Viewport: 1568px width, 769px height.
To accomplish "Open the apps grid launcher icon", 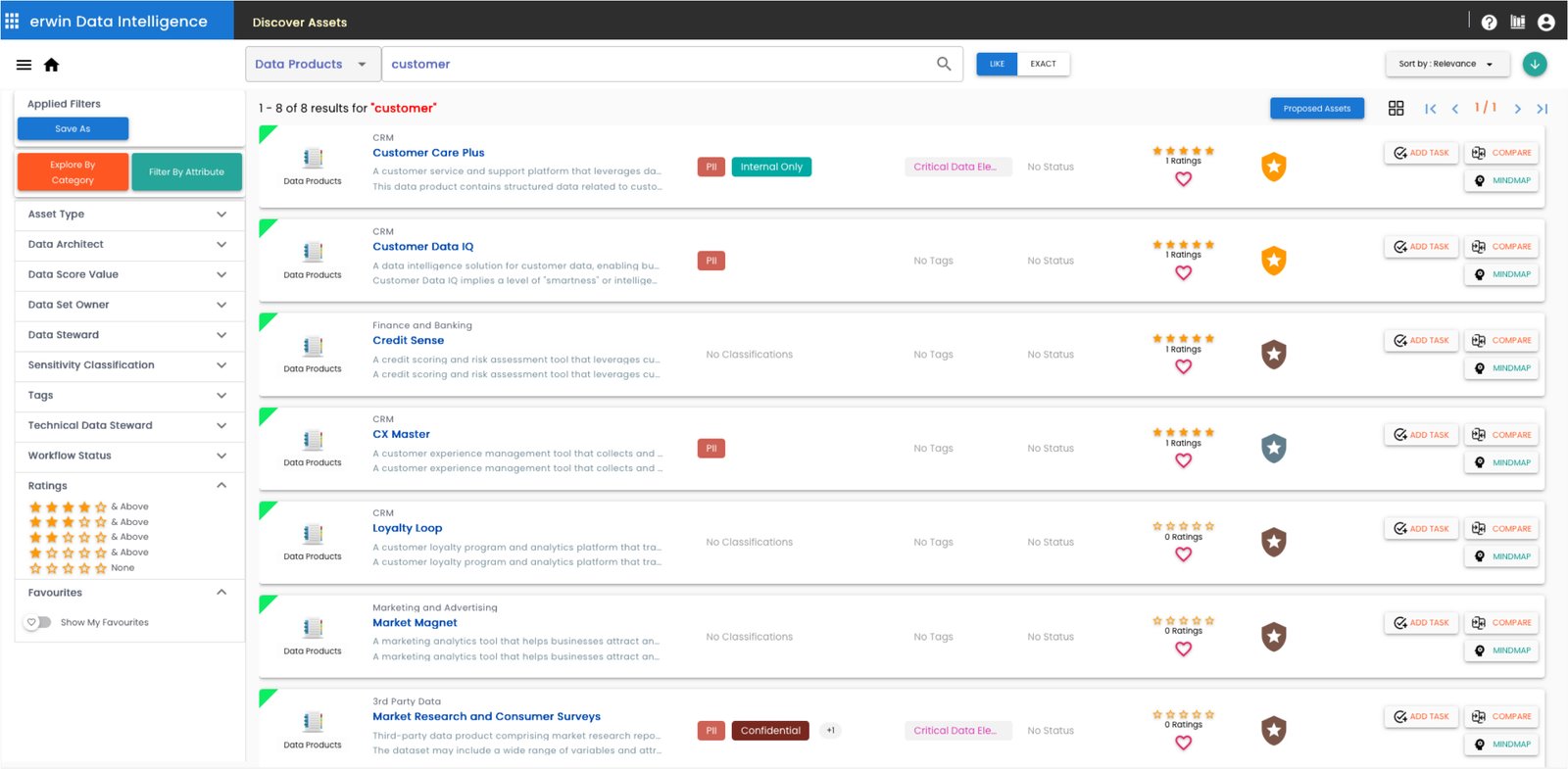I will click(12, 21).
